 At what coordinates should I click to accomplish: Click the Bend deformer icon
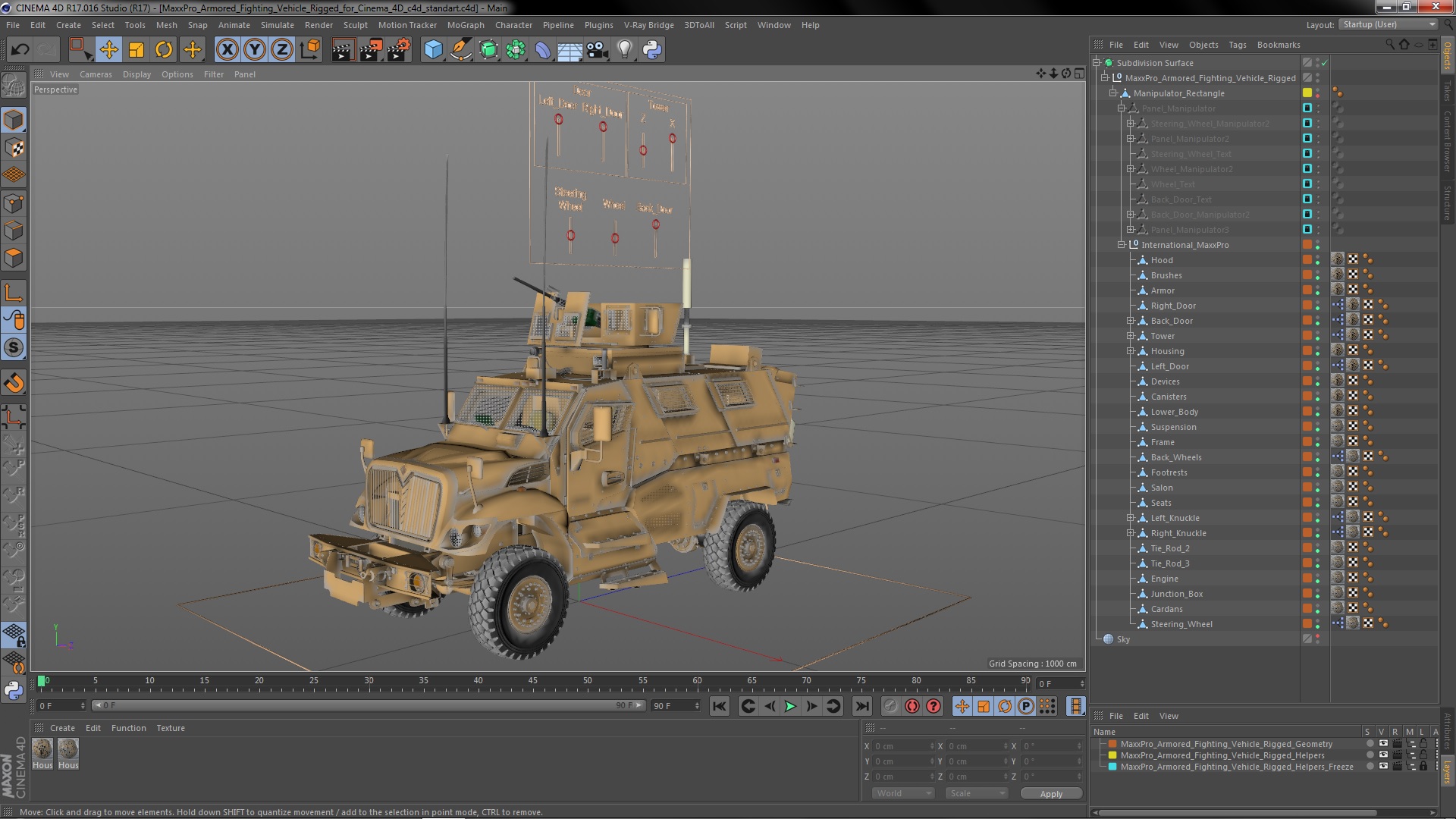[543, 50]
